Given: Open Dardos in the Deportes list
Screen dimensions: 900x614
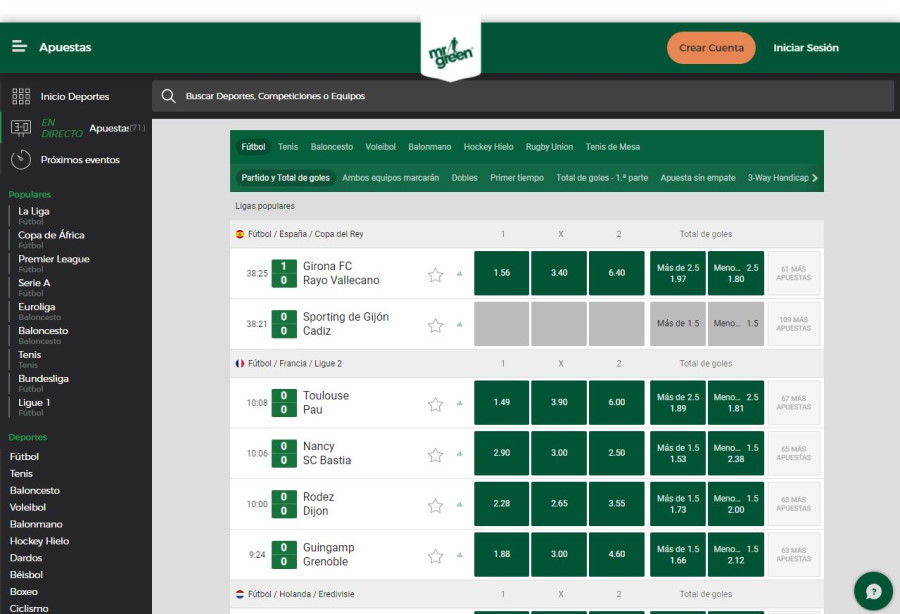Looking at the screenshot, I should (26, 558).
